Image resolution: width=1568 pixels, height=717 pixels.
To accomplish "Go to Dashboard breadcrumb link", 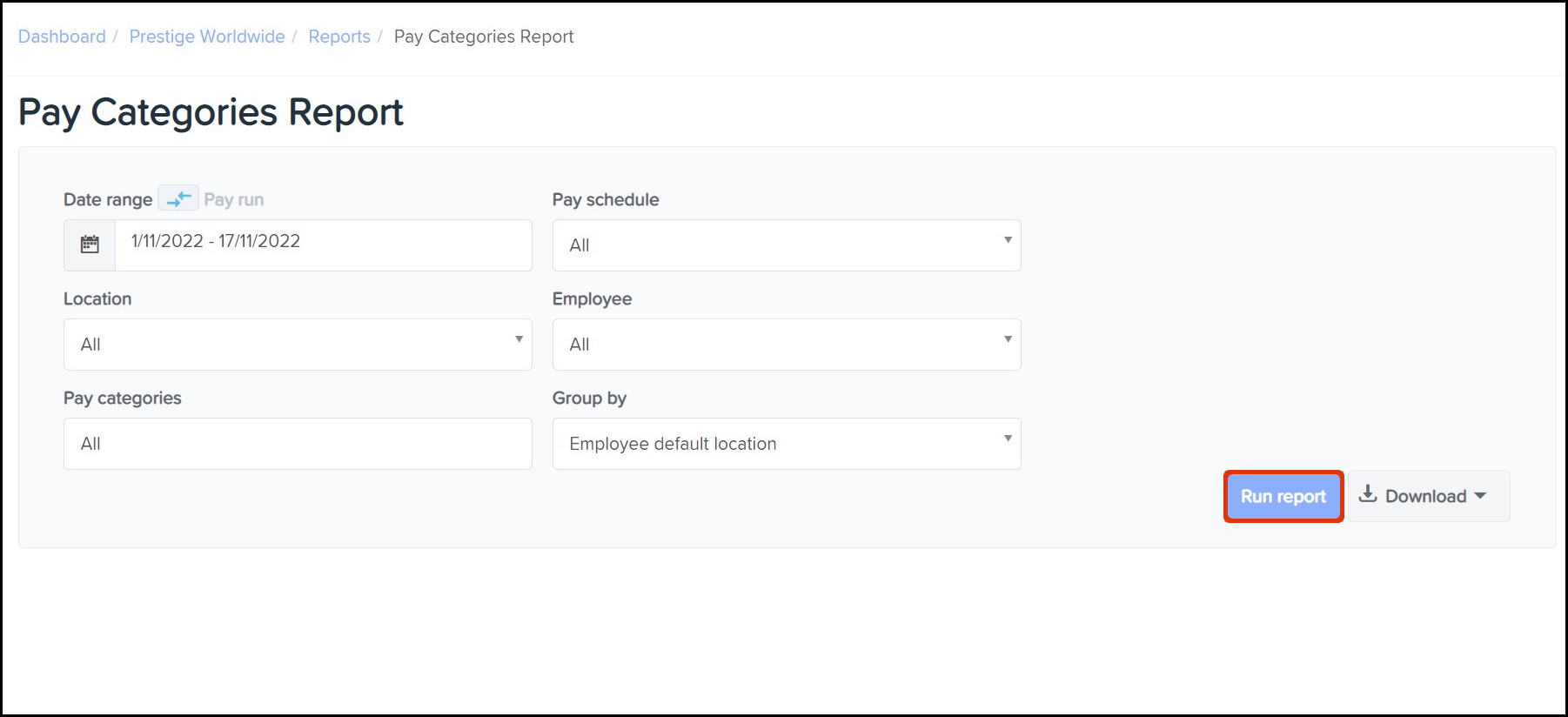I will (62, 37).
